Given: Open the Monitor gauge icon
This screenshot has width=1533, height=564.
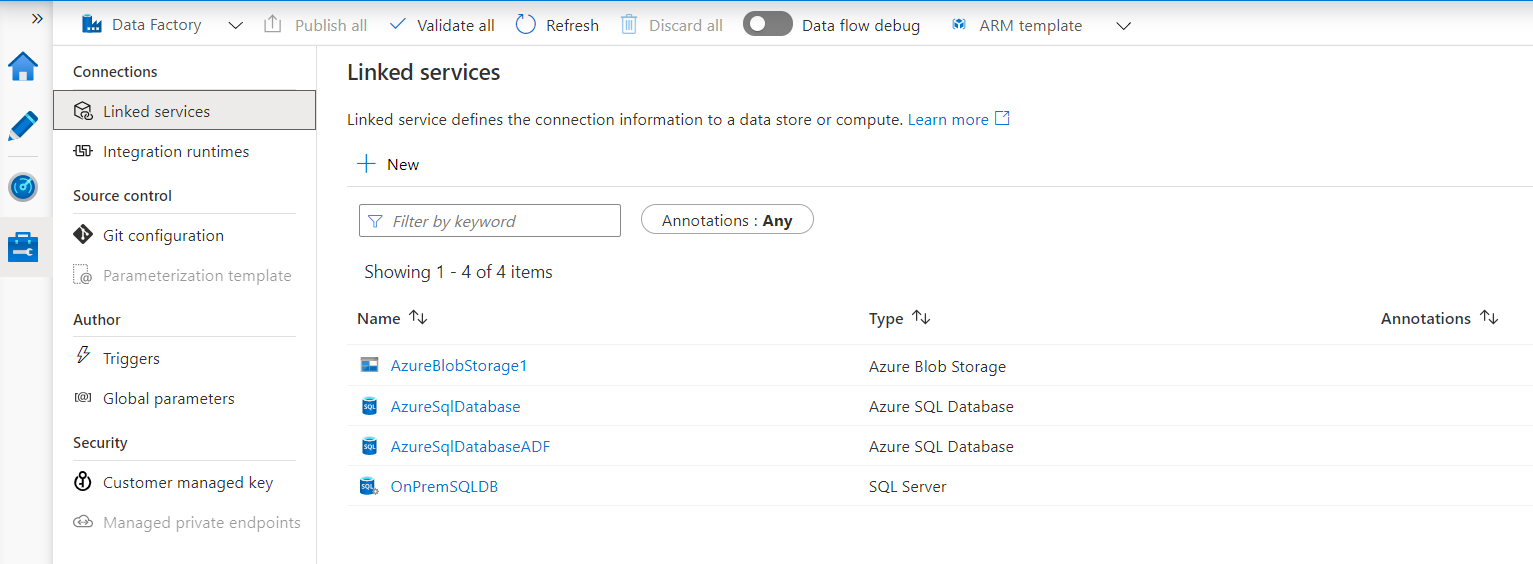Looking at the screenshot, I should click(23, 187).
